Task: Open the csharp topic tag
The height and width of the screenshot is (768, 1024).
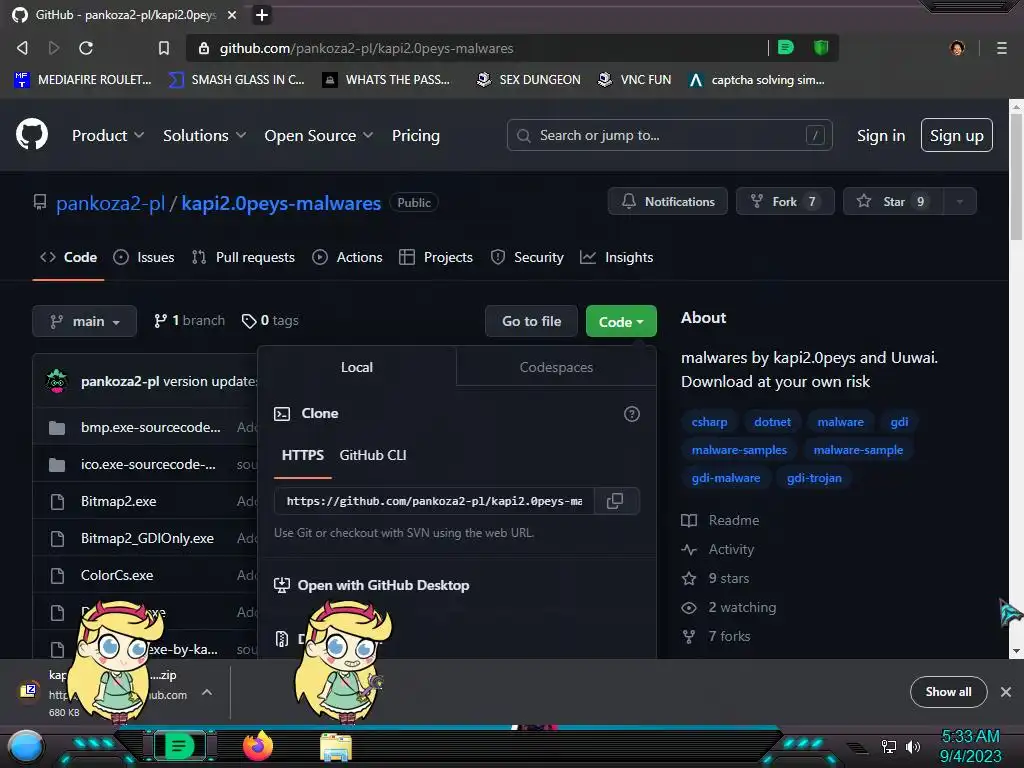Action: [x=709, y=422]
